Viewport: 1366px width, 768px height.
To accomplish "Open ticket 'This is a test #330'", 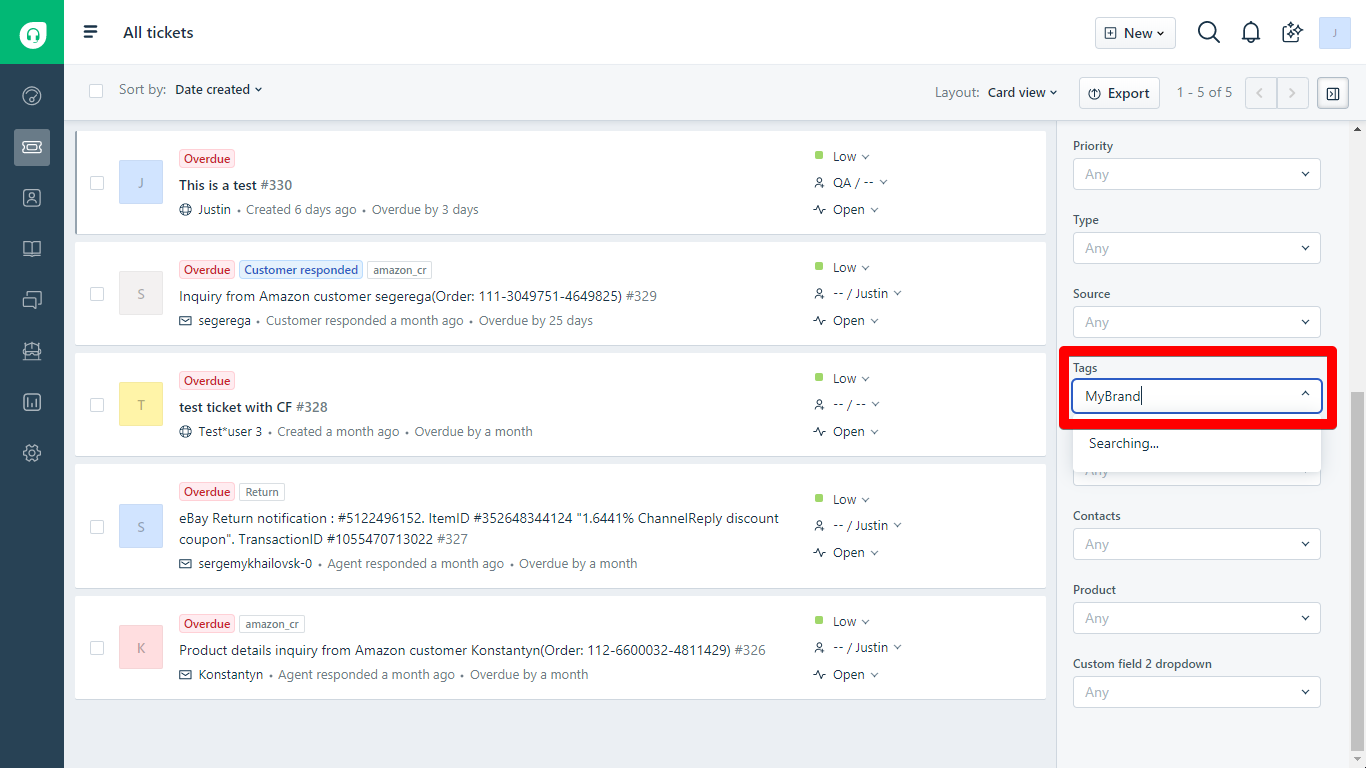I will 235,185.
